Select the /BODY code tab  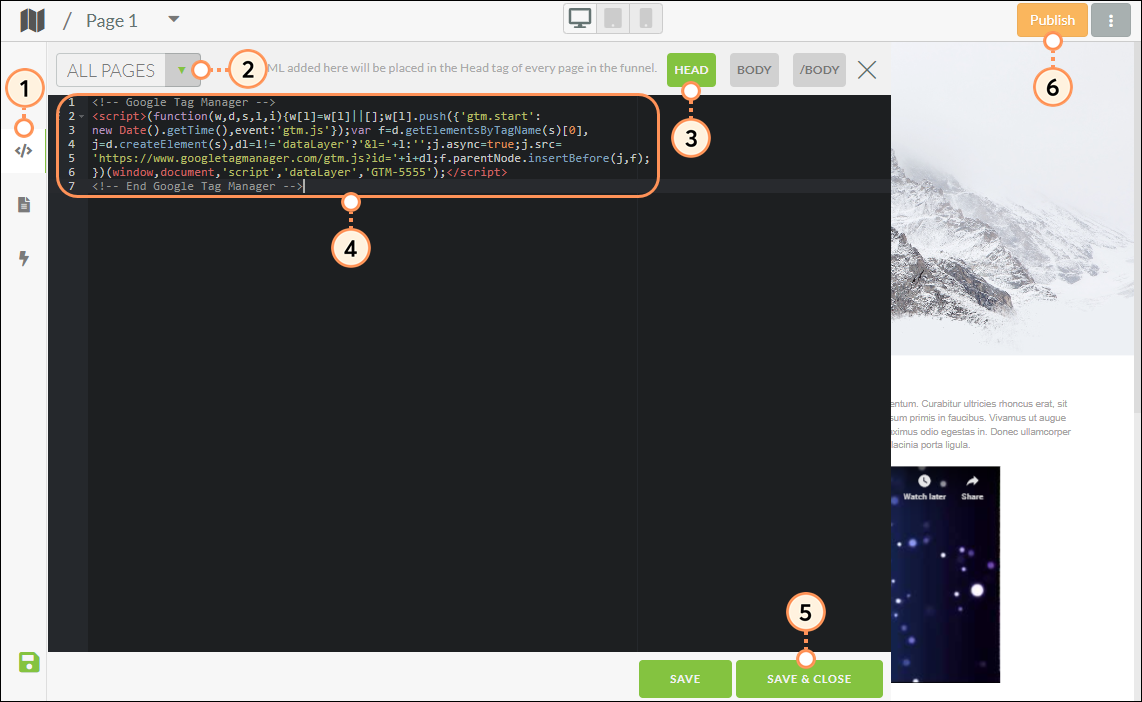tap(819, 70)
